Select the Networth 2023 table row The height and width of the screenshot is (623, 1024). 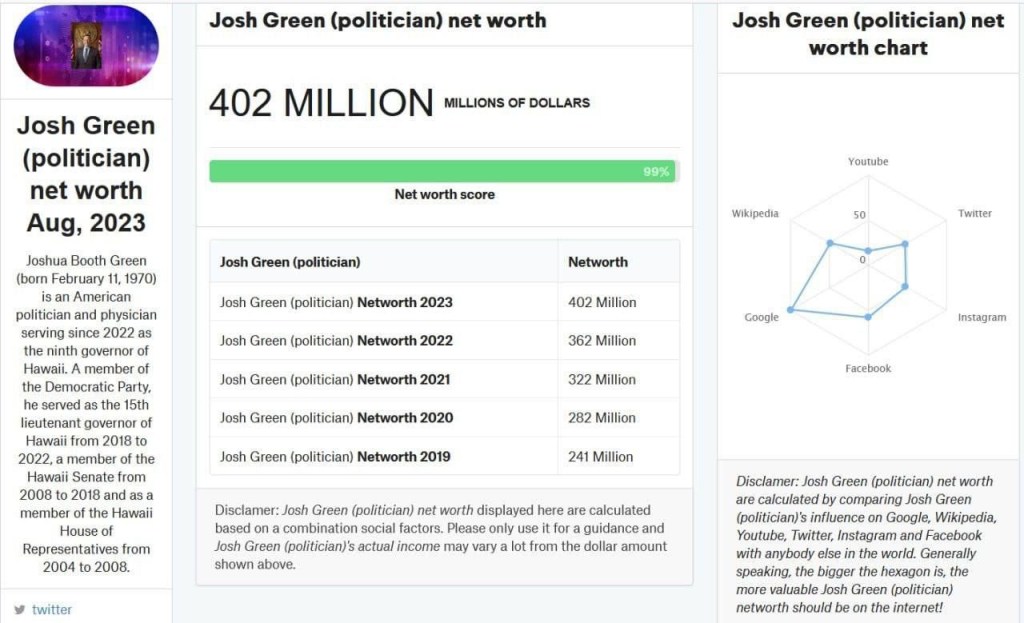click(444, 302)
